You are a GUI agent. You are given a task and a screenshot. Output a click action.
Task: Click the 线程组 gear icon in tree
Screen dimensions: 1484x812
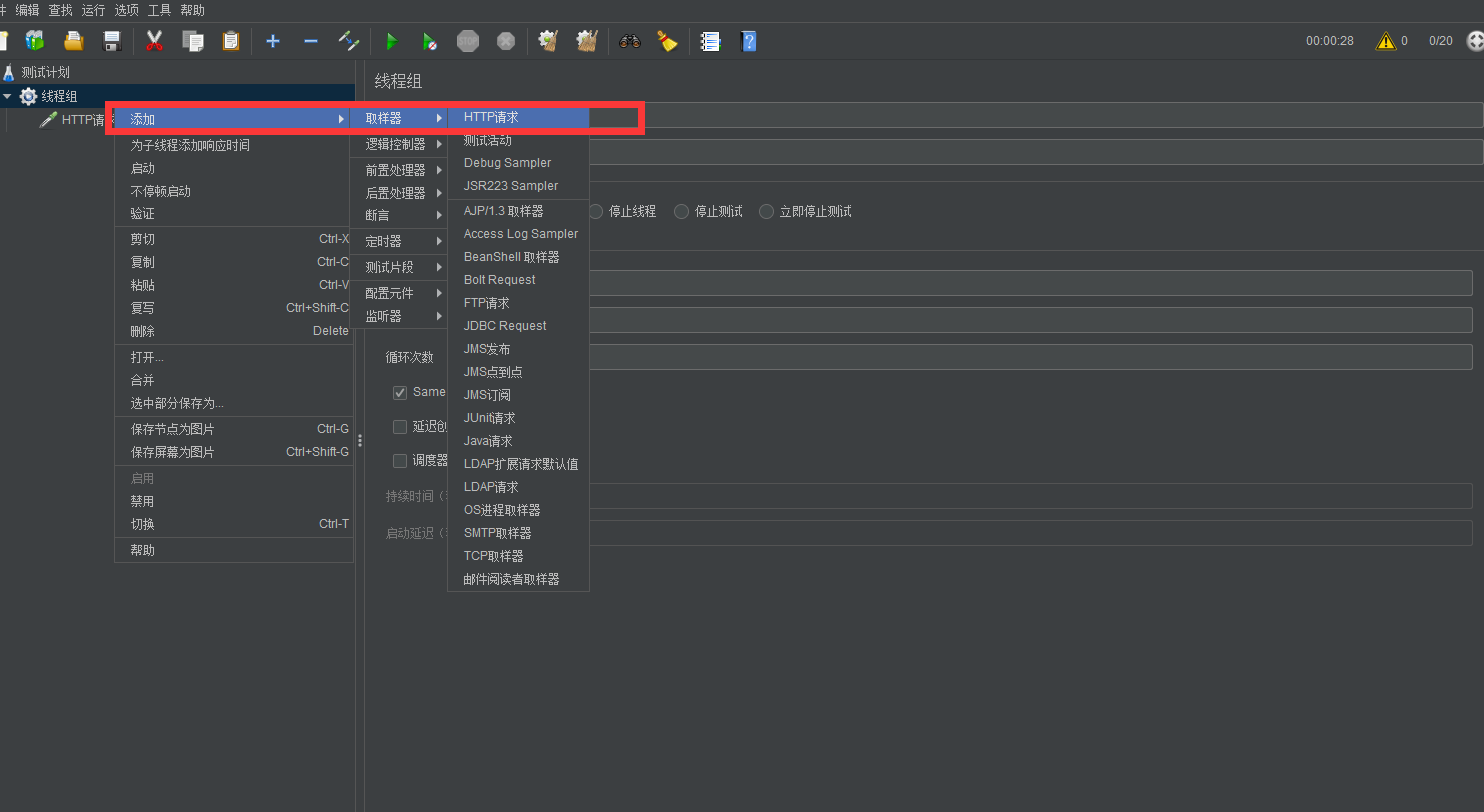coord(28,96)
